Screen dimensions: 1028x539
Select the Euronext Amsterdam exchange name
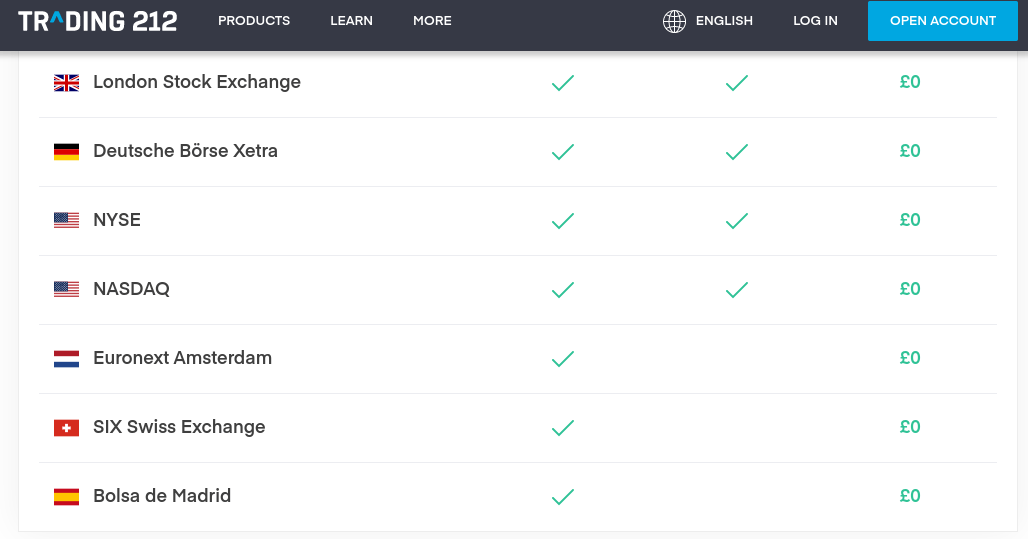pos(182,358)
